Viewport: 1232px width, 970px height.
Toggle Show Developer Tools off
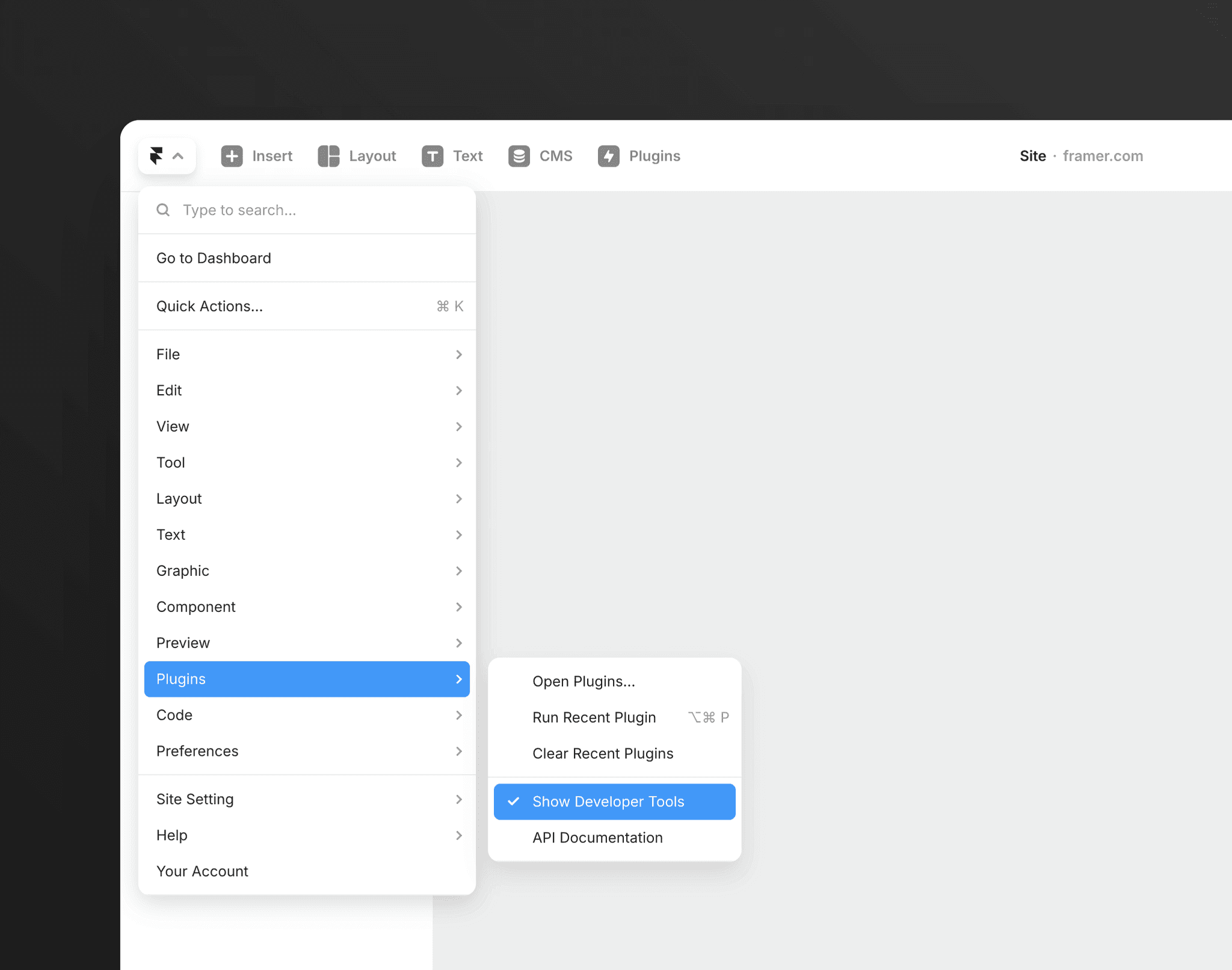(x=608, y=801)
